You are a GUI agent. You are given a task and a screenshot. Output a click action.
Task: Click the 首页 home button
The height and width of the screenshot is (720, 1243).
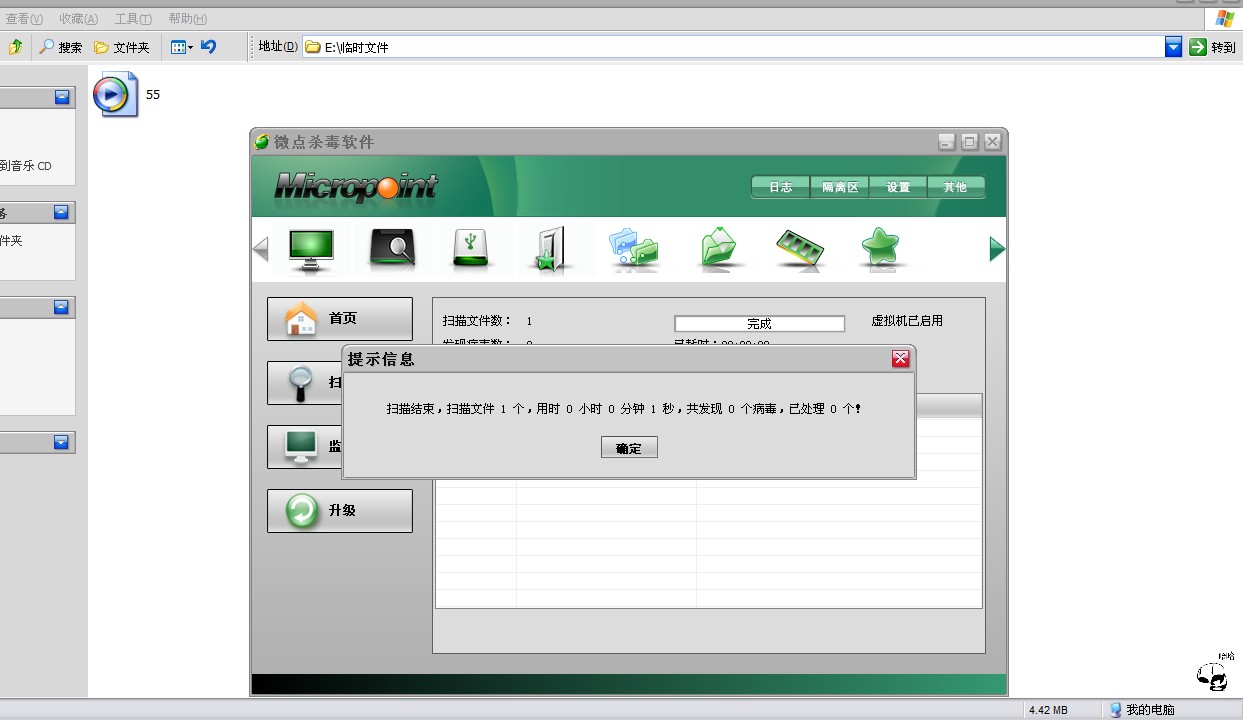click(x=340, y=319)
